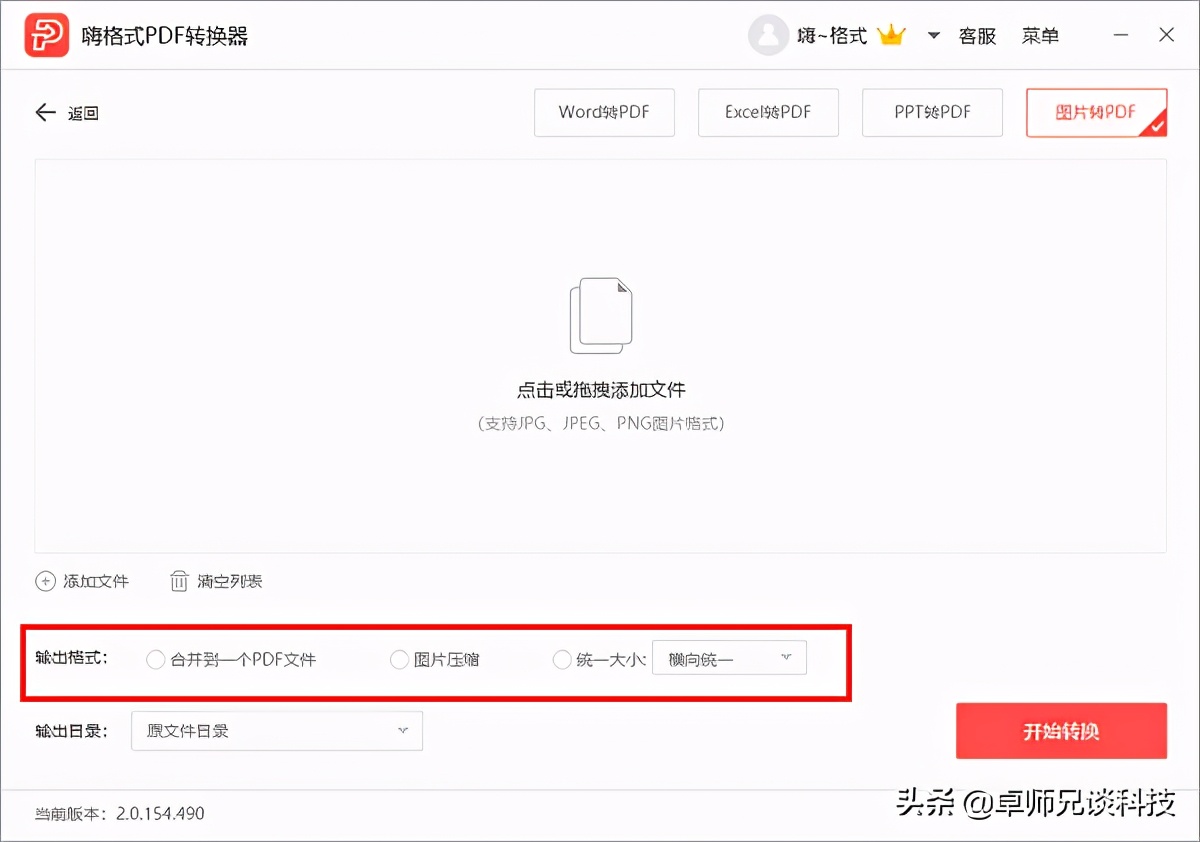This screenshot has height=842, width=1200.
Task: Select the 统一大小 radio button
Action: pos(562,659)
